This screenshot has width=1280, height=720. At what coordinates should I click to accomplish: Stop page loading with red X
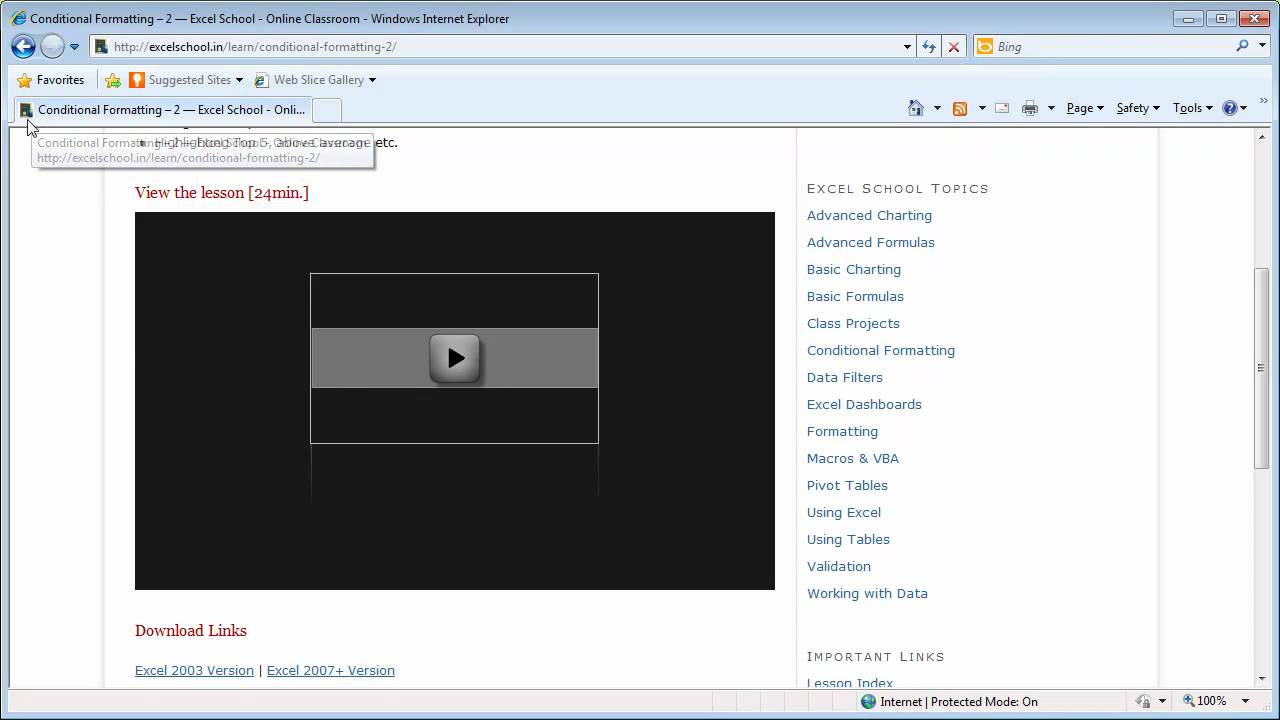click(x=954, y=47)
